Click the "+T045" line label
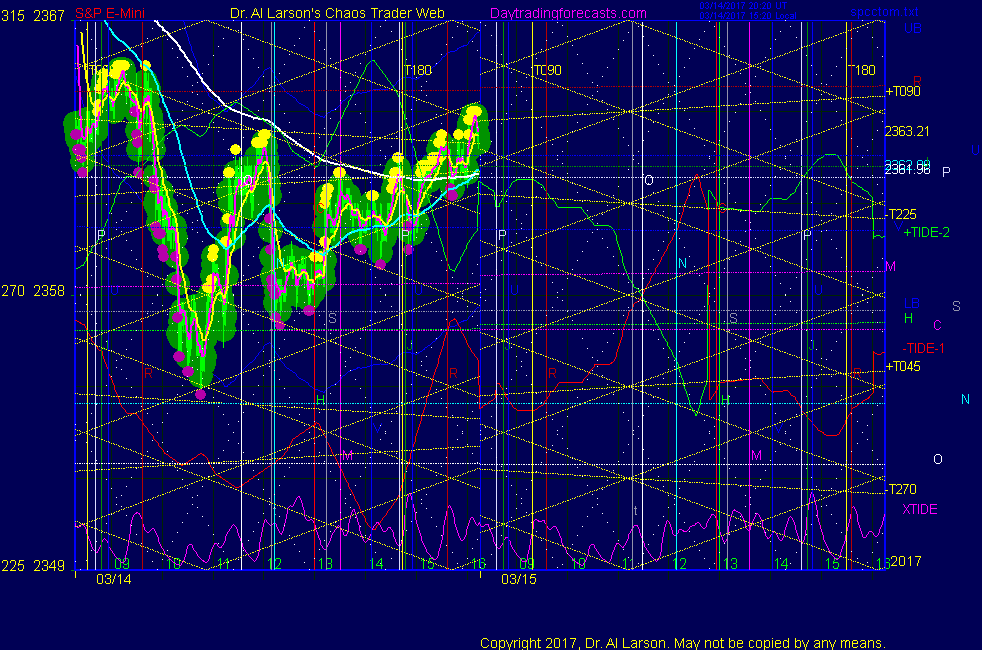Image resolution: width=982 pixels, height=650 pixels. [903, 366]
